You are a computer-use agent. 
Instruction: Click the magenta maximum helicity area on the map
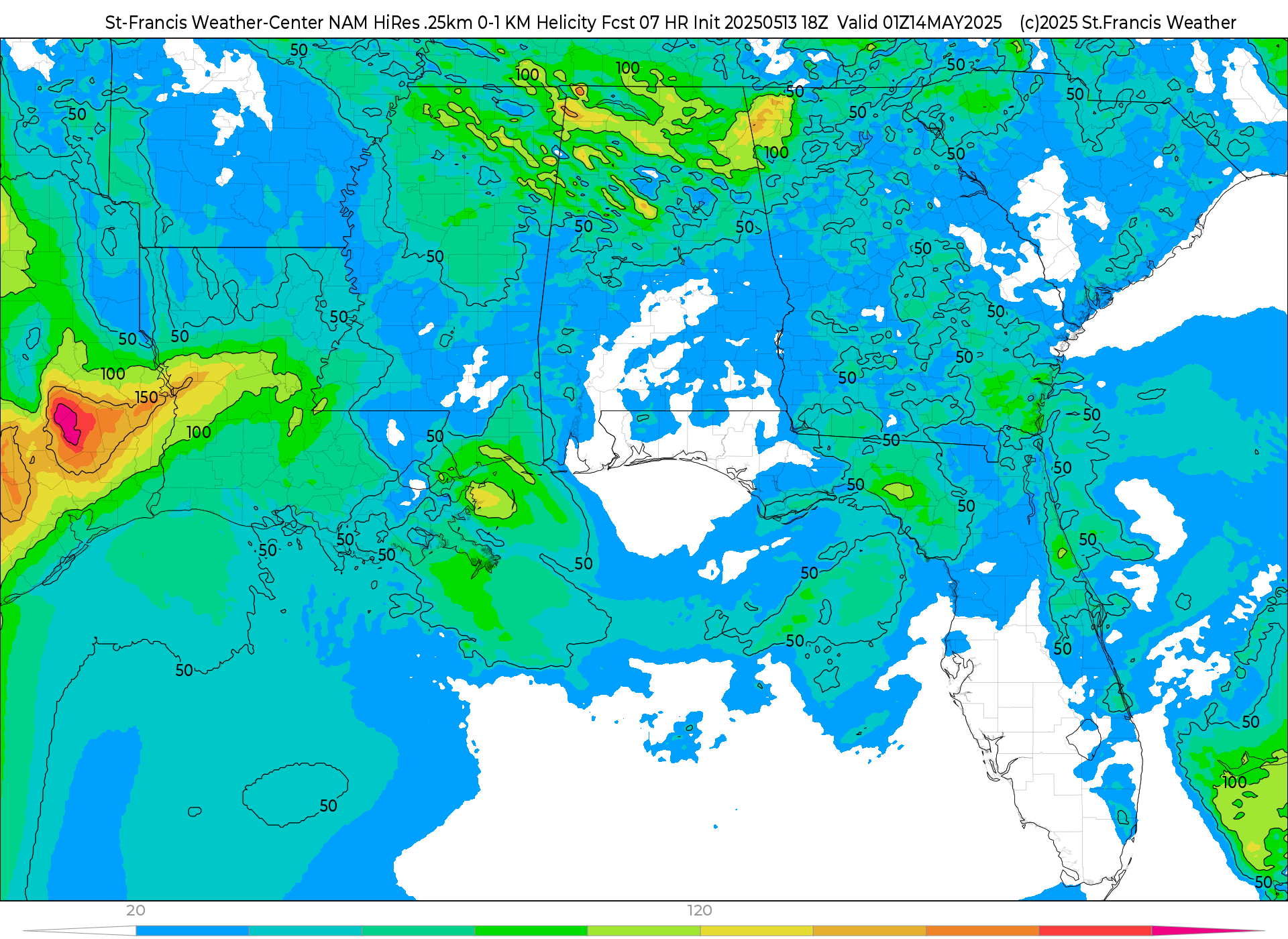[68, 423]
